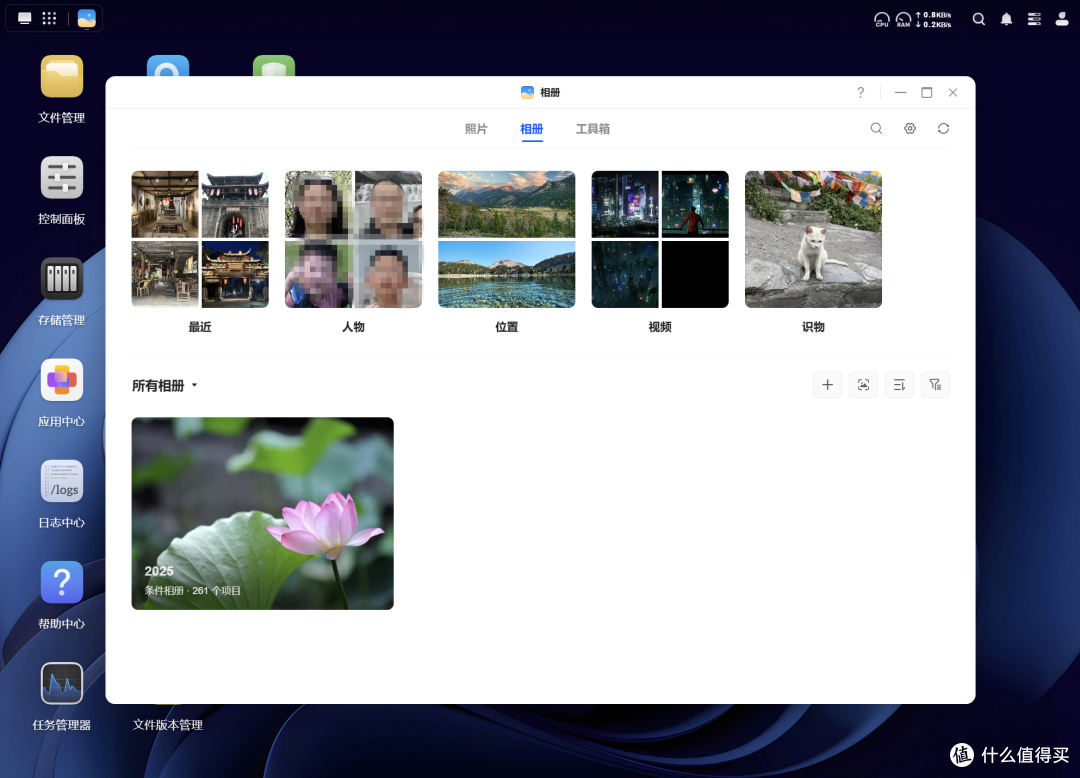The image size is (1080, 778).
Task: Click the network speed indicator
Action: pos(934,19)
